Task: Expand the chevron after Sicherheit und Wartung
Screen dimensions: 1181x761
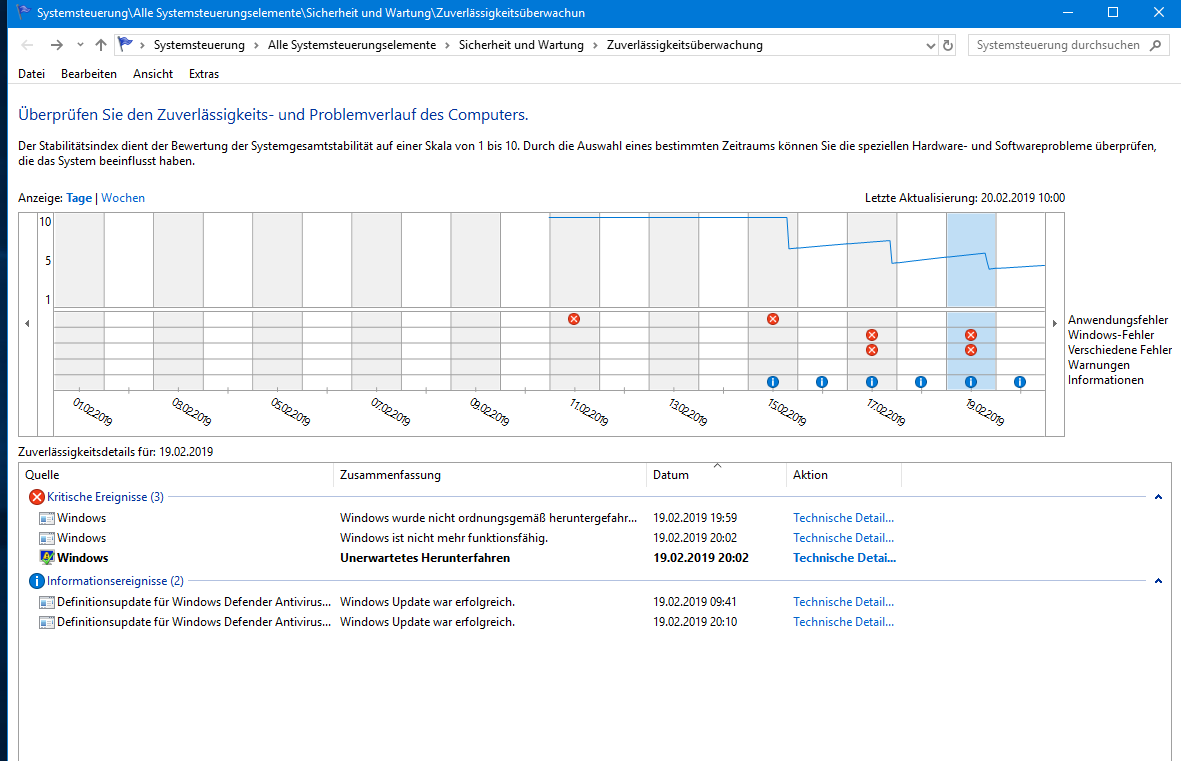Action: pyautogui.click(x=595, y=45)
